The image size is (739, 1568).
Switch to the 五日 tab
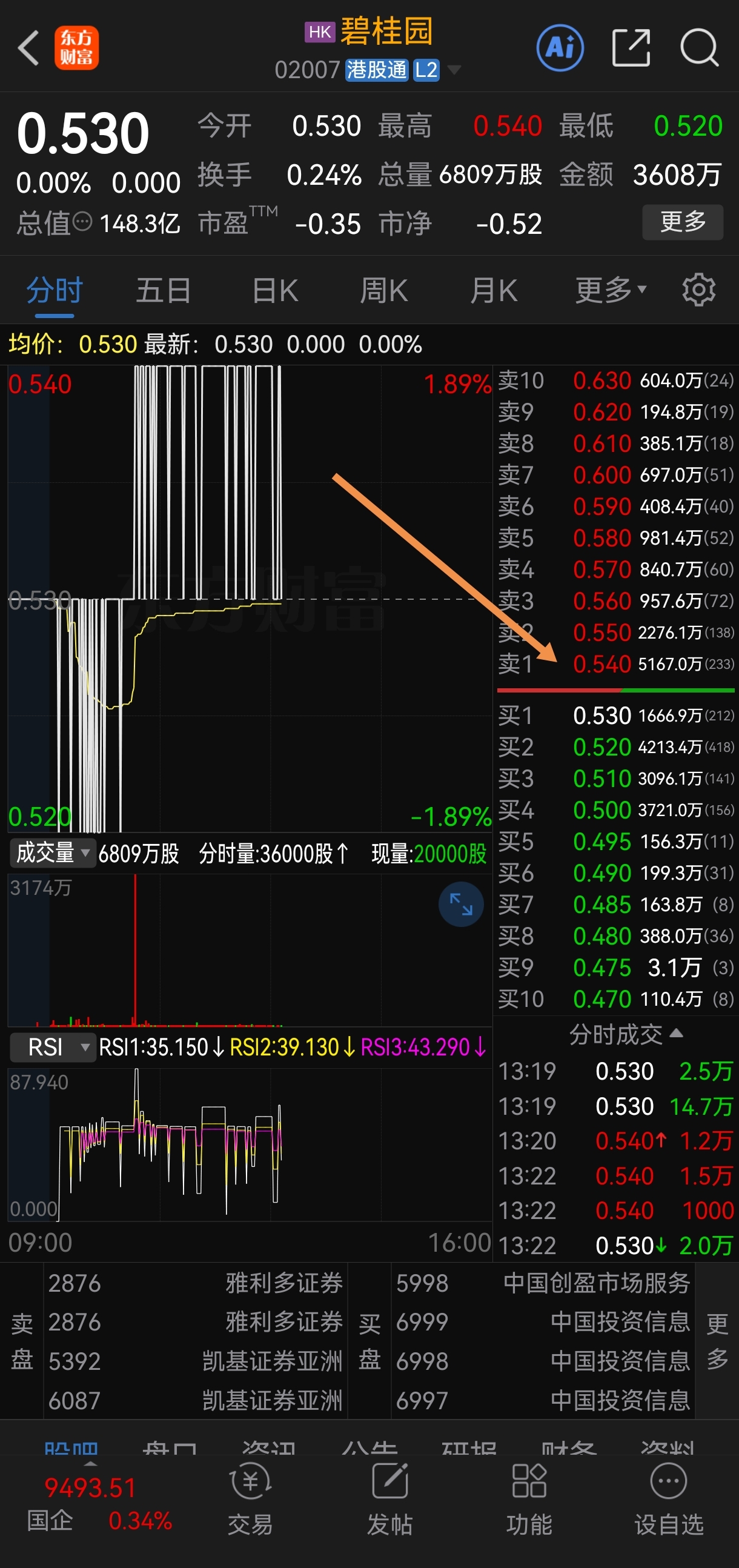[163, 290]
